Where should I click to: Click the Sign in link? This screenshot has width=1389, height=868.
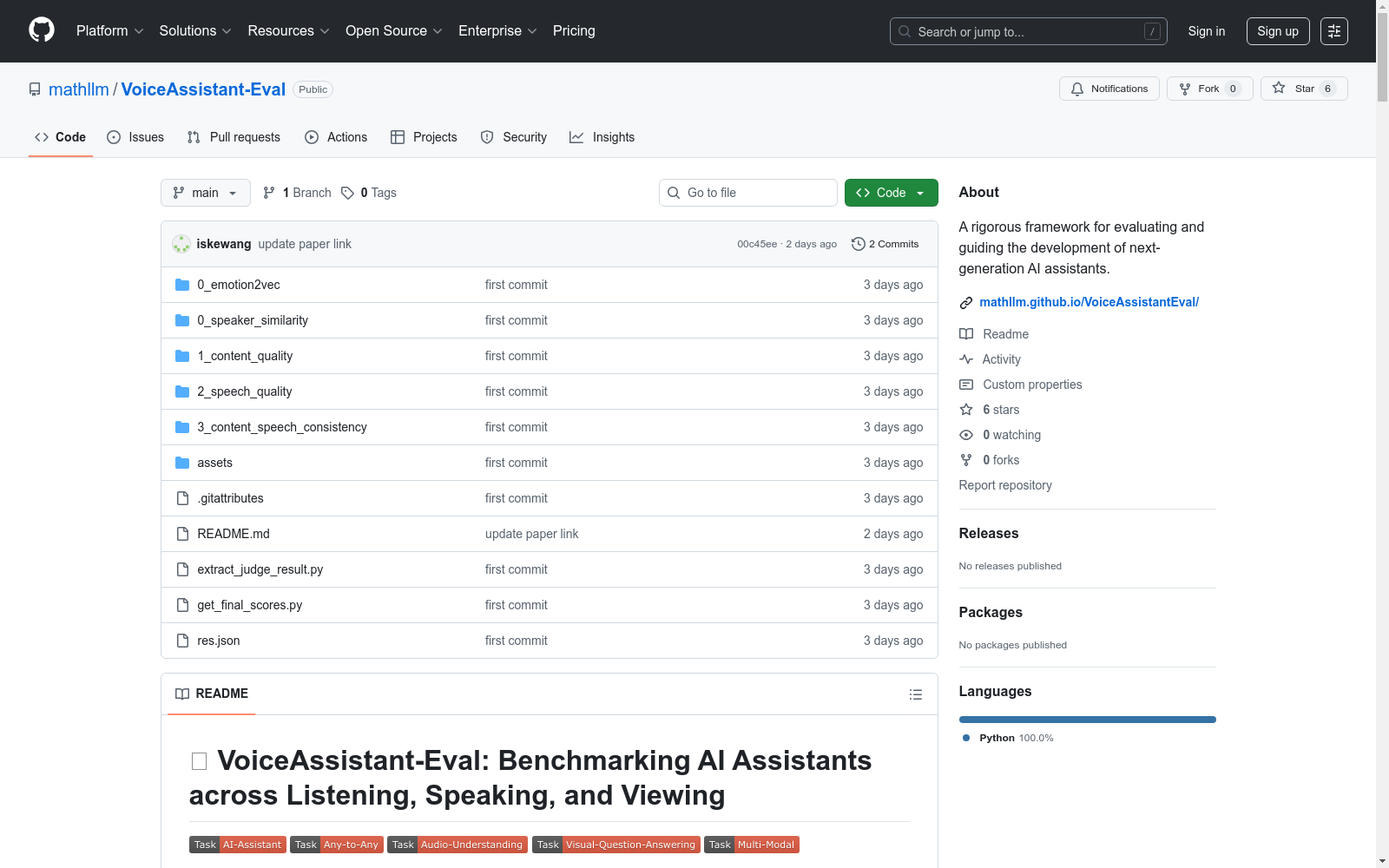(x=1207, y=31)
